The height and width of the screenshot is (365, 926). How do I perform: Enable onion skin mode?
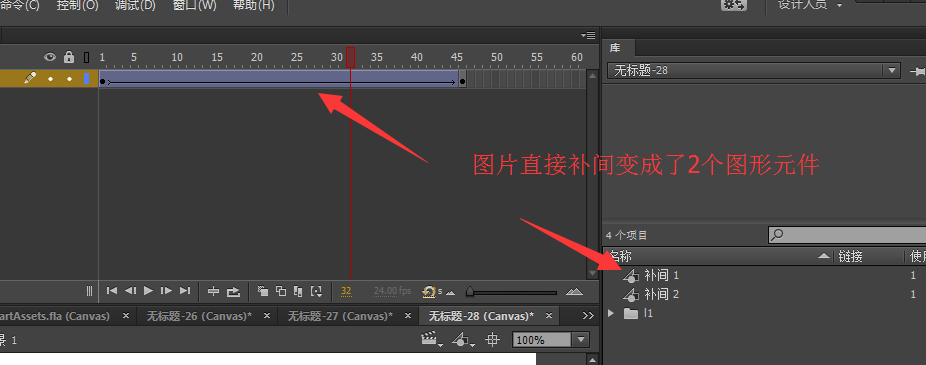click(x=263, y=291)
